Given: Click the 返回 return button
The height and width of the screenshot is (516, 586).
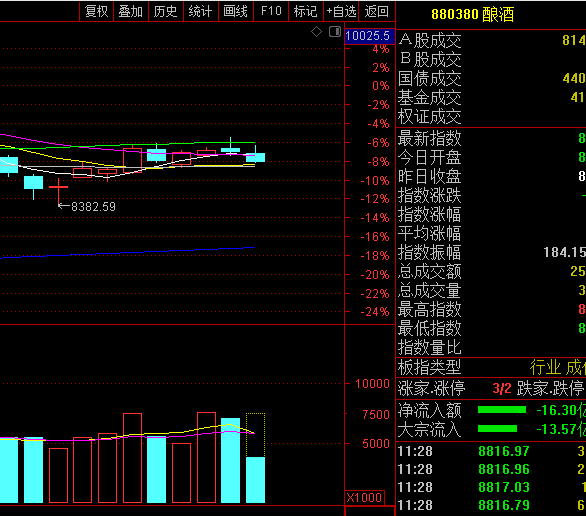Looking at the screenshot, I should (x=376, y=11).
